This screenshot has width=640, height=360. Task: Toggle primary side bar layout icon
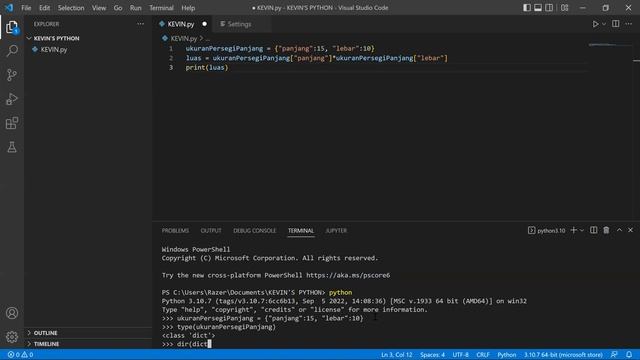[527, 8]
